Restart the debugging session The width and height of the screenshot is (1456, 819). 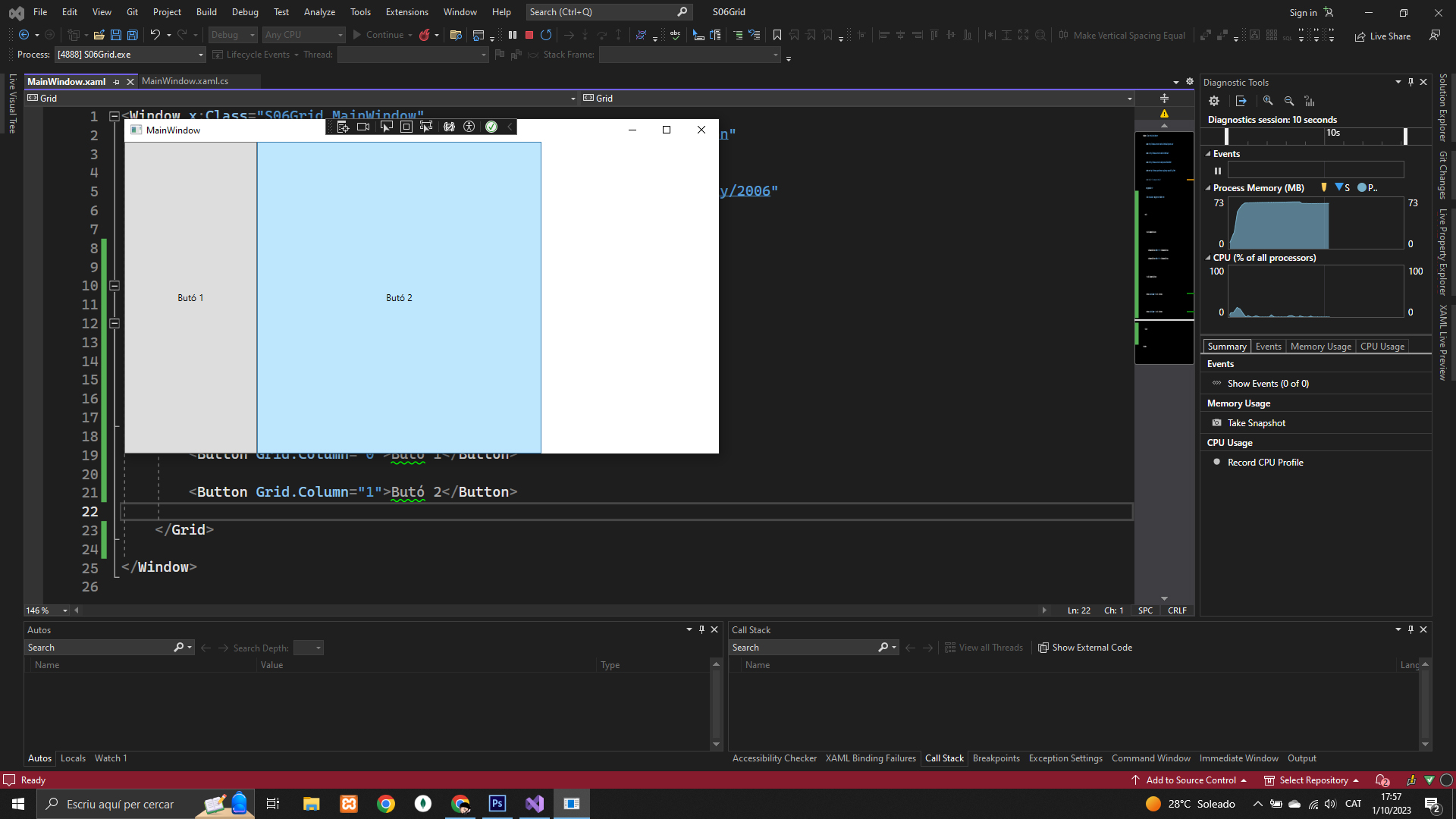(x=546, y=35)
